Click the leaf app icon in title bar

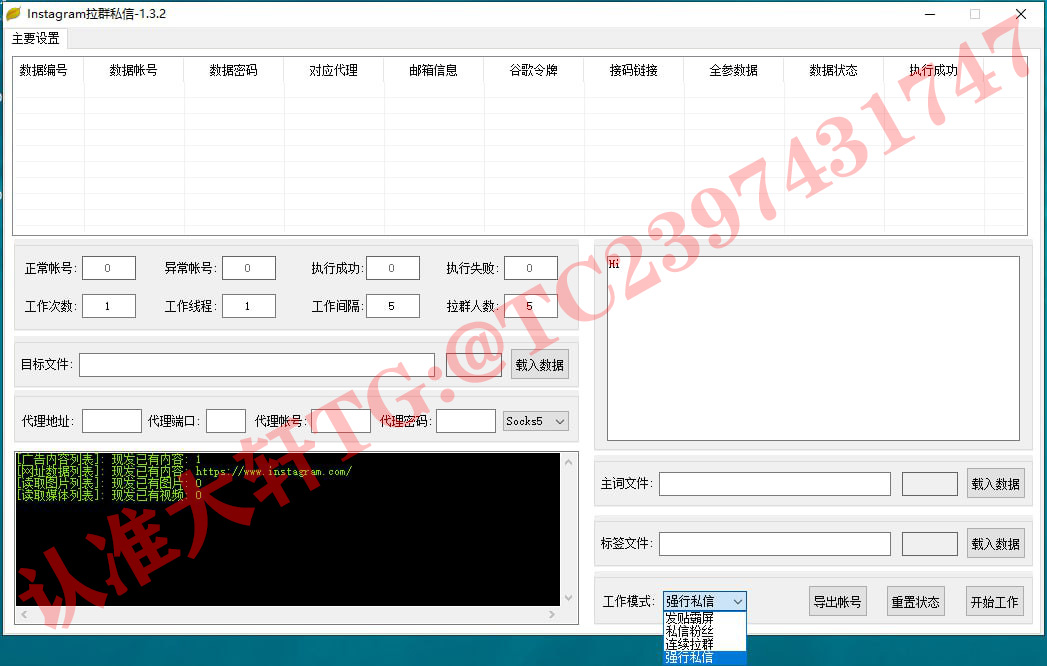point(13,14)
